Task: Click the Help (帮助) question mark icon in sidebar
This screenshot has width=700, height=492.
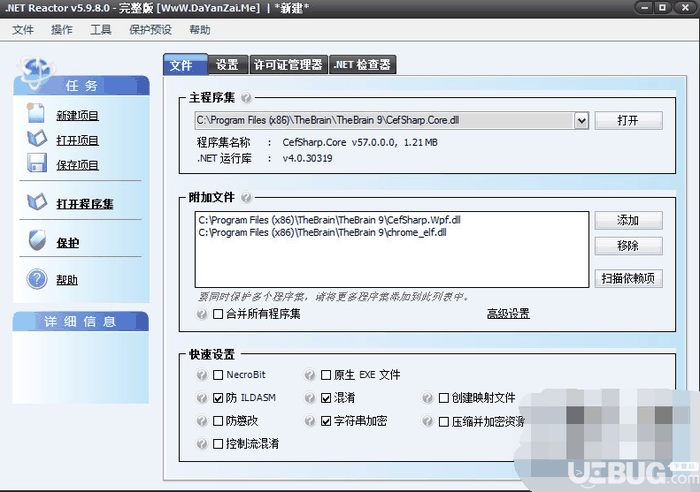Action: pos(37,279)
